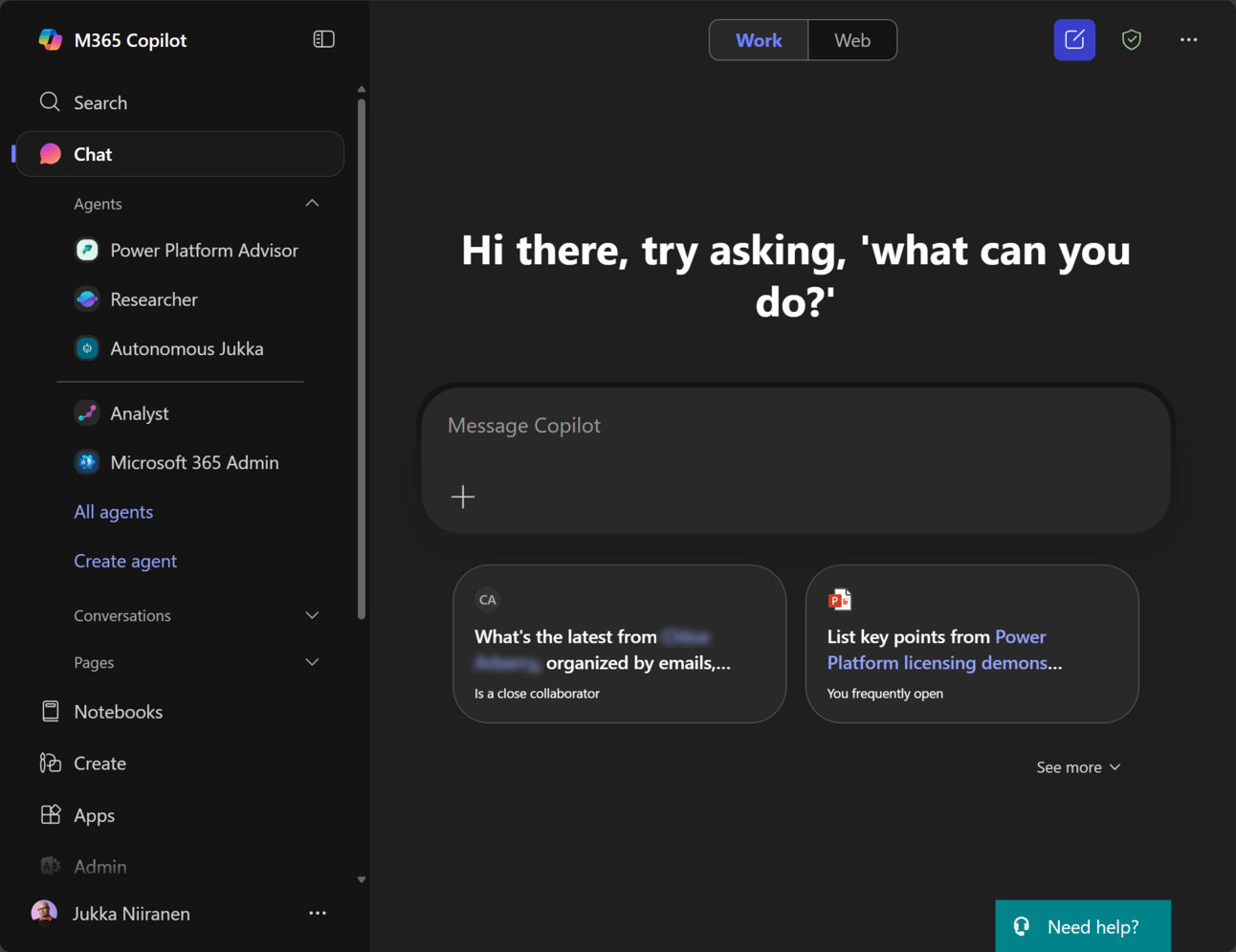1236x952 pixels.
Task: Click the Create icon in sidebar
Action: 50,763
